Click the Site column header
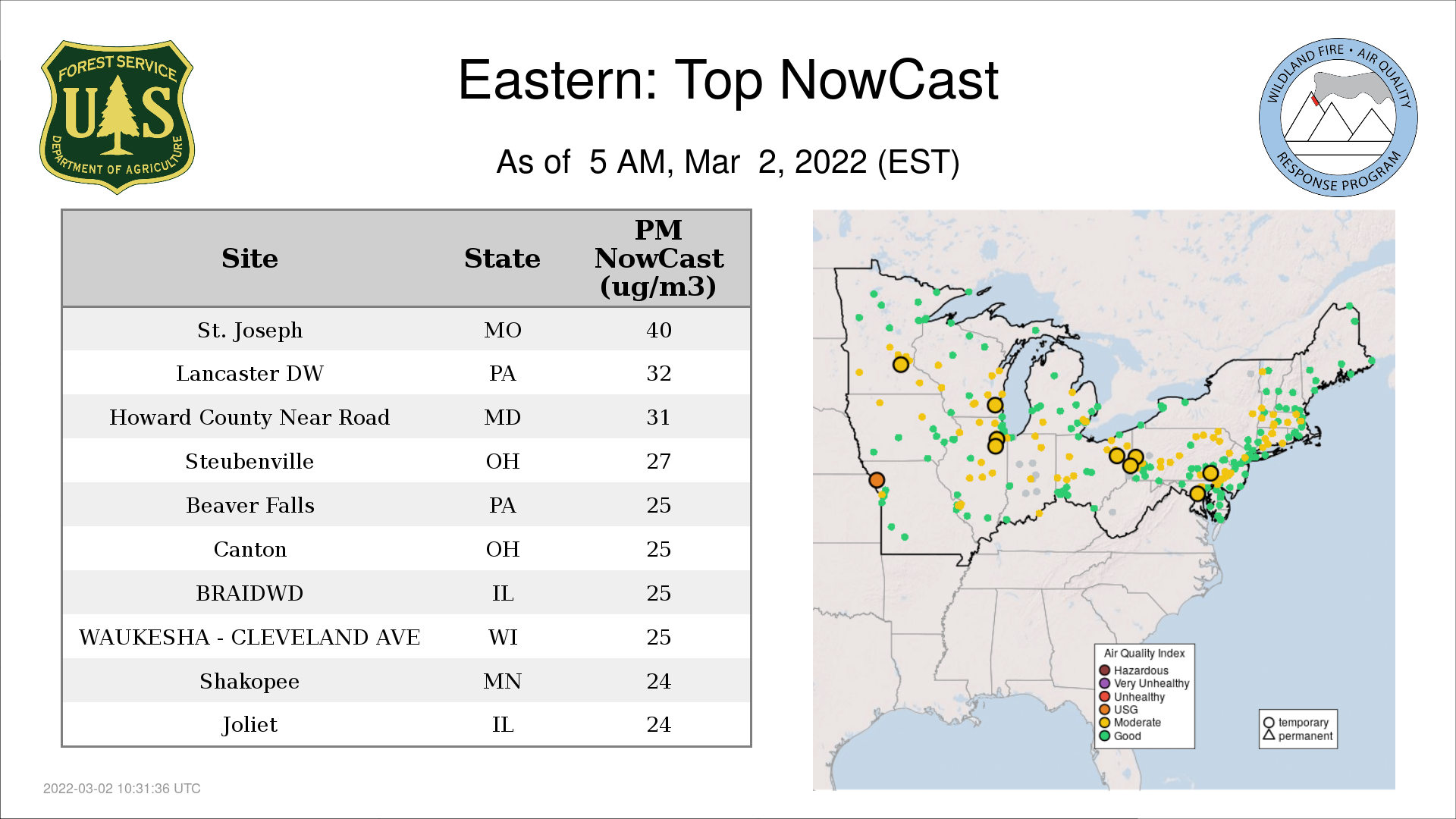 pos(249,259)
